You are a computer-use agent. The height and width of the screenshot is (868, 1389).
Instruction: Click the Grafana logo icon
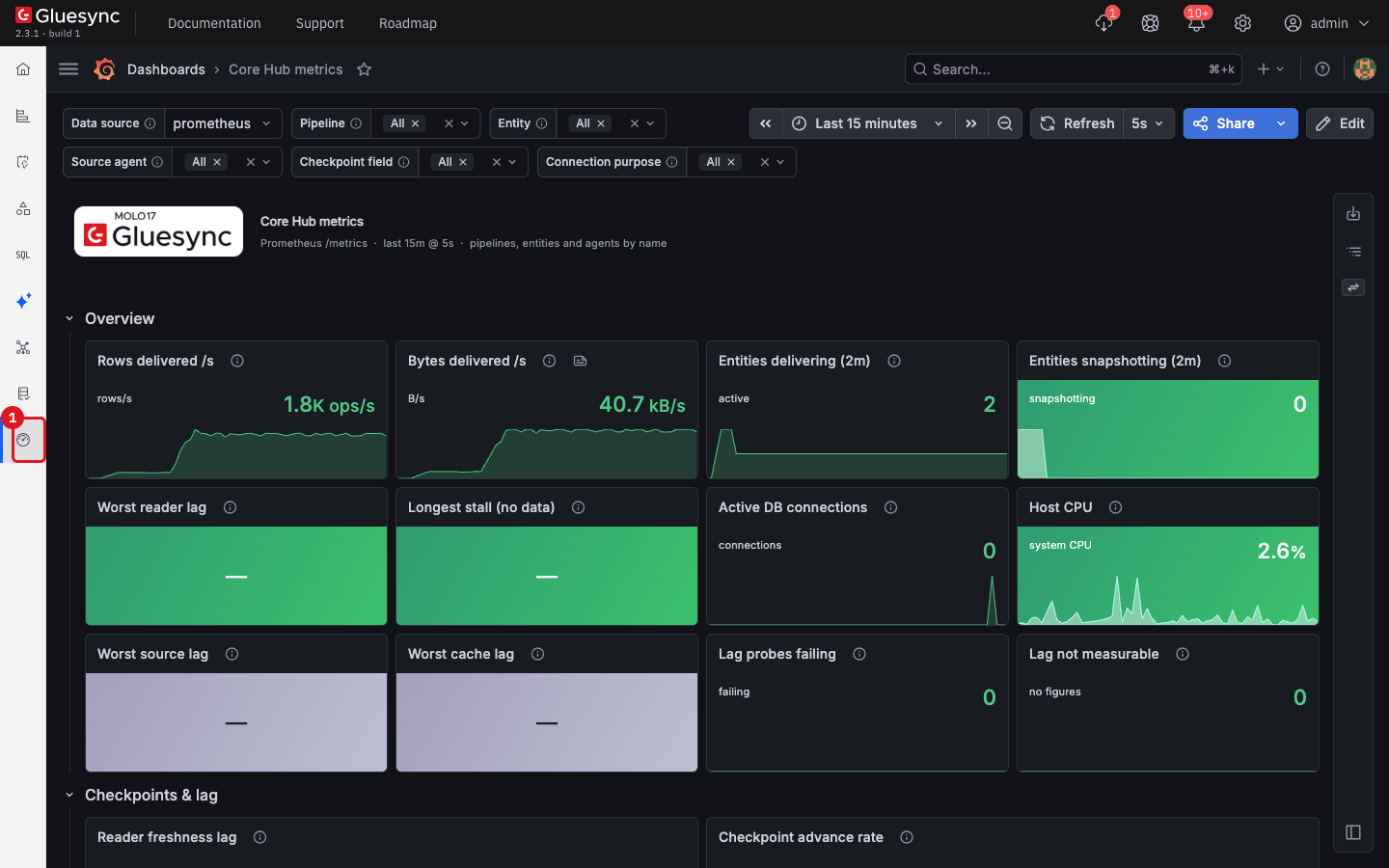[104, 69]
